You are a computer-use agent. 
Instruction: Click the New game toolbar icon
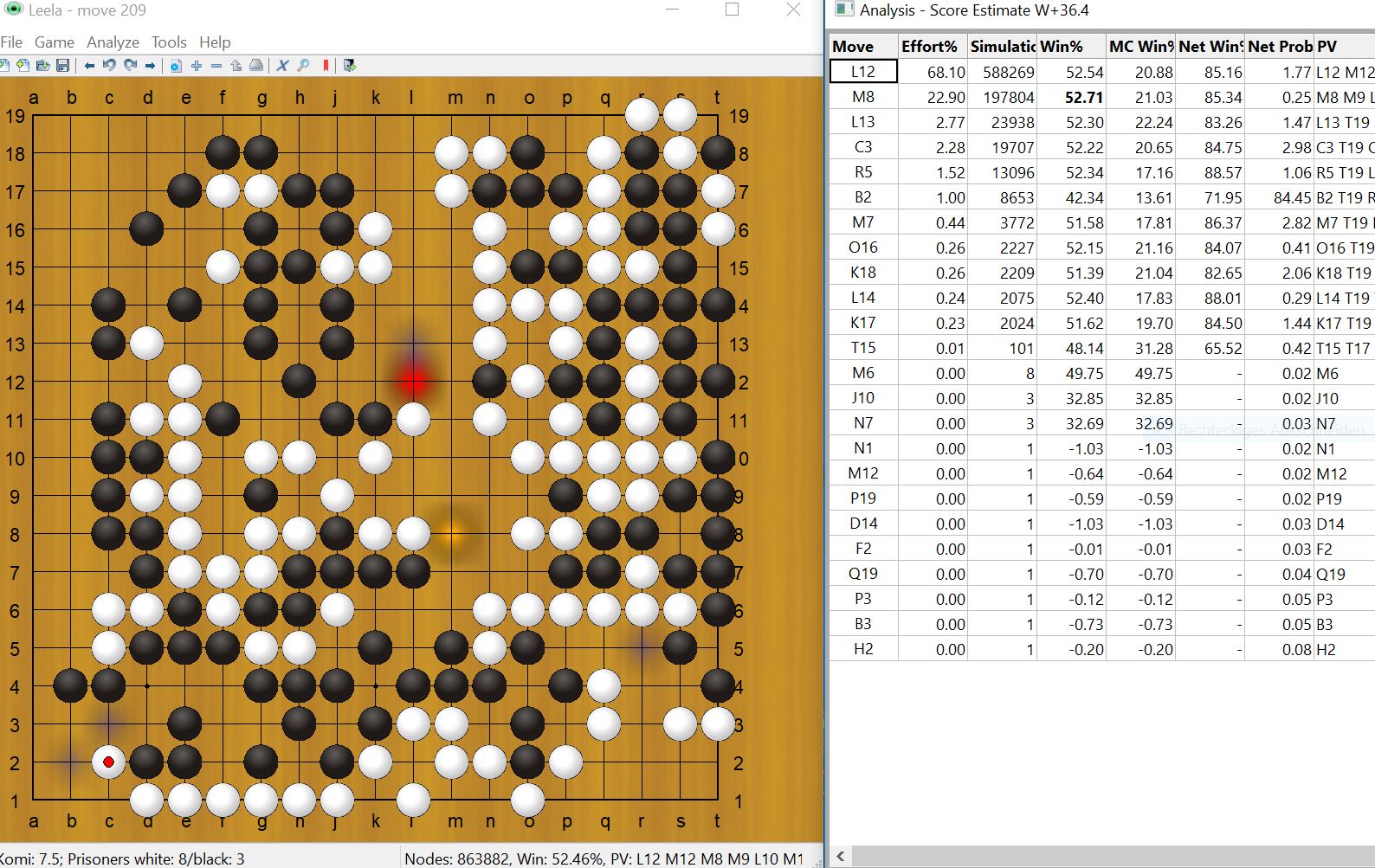[3, 65]
